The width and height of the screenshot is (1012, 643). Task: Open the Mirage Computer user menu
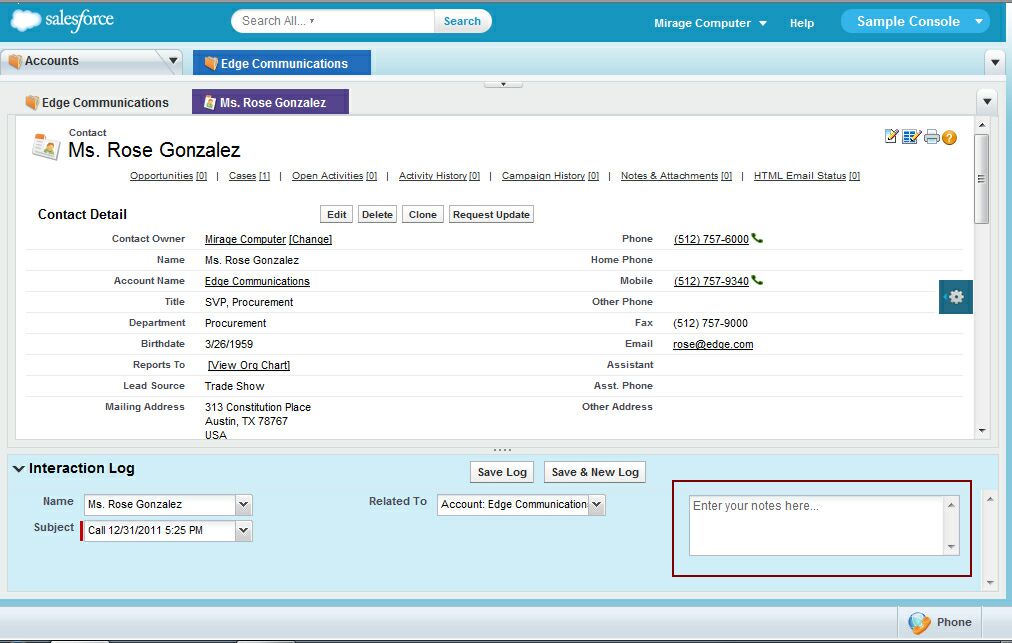tap(710, 23)
